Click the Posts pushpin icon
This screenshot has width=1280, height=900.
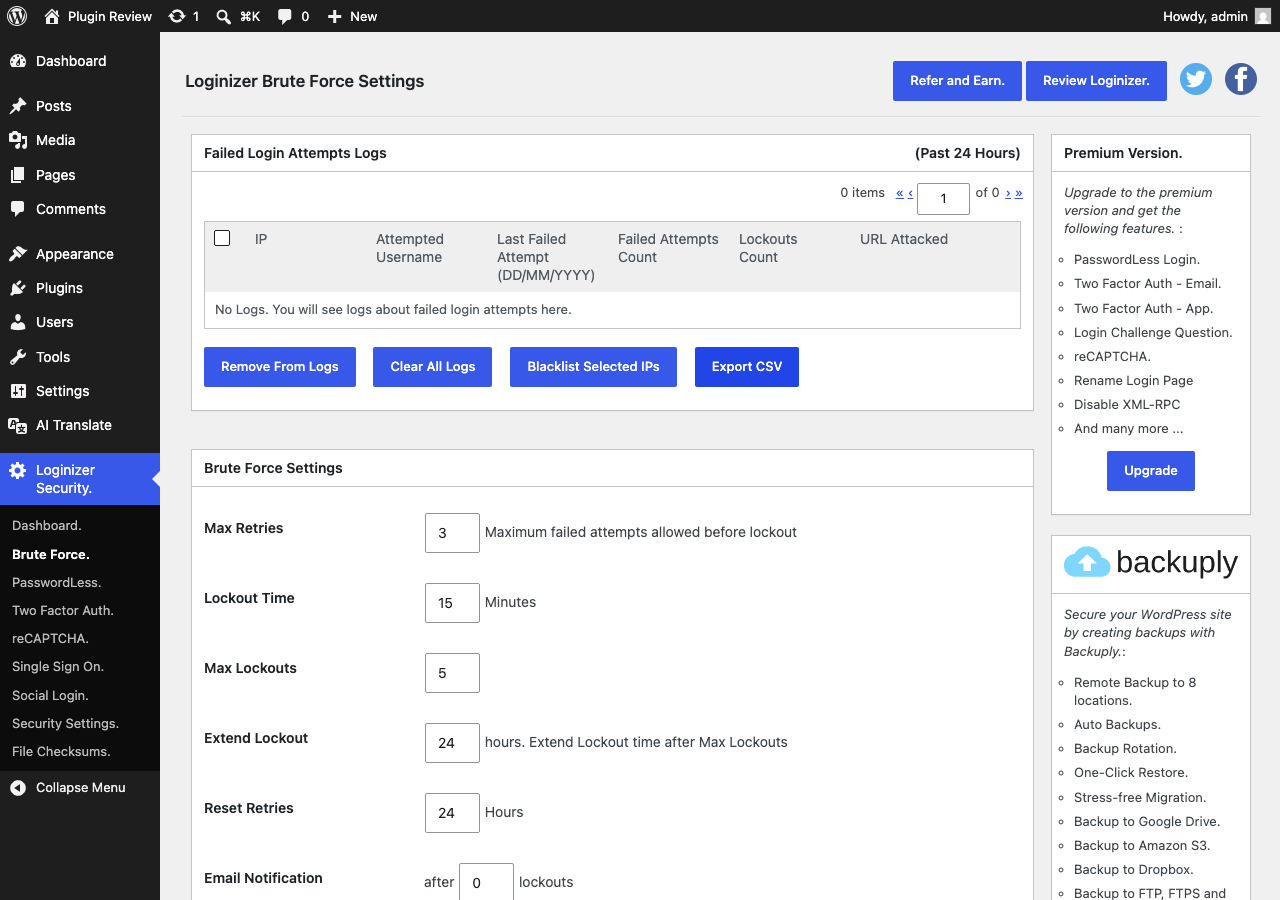click(x=18, y=106)
